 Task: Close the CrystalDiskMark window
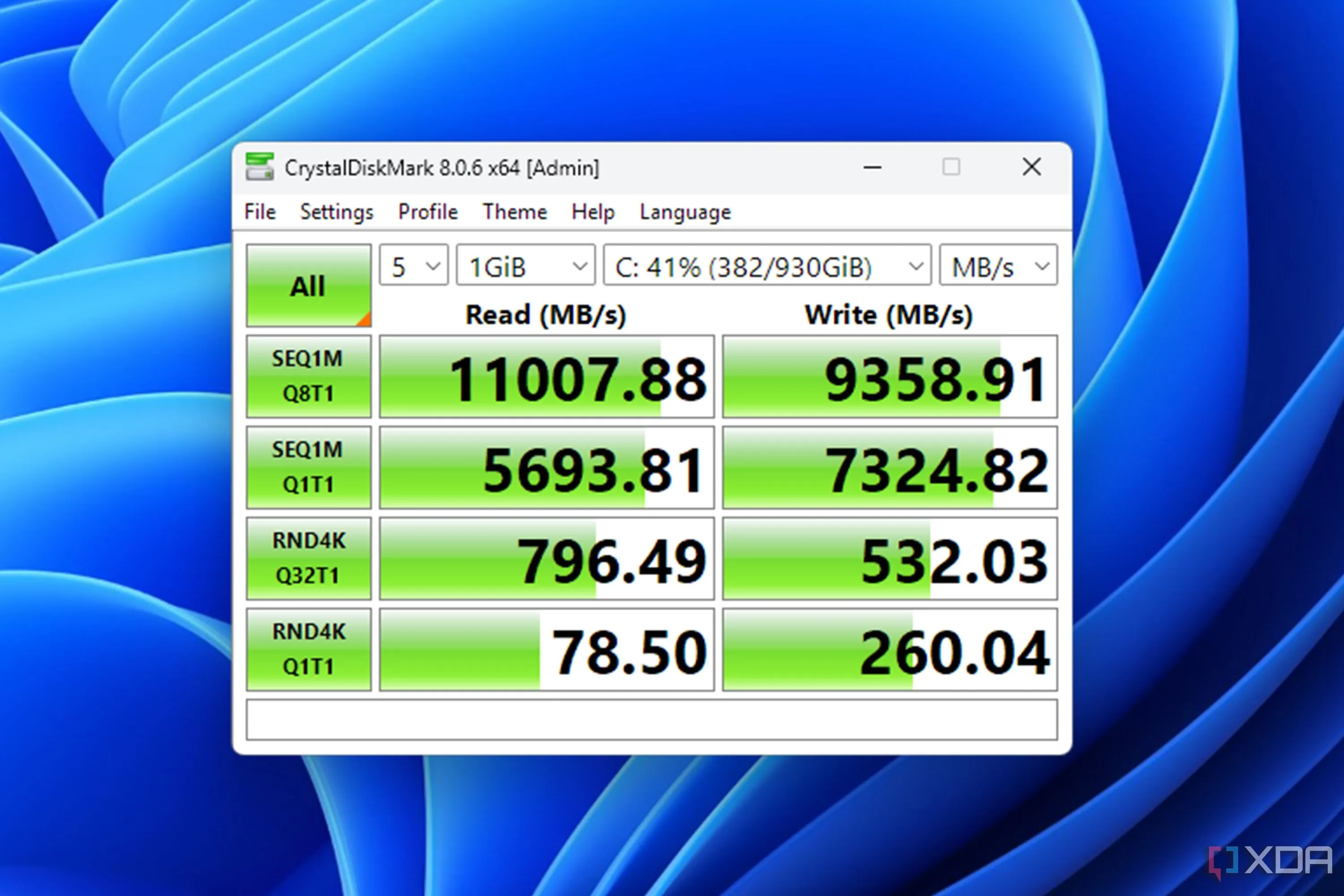coord(1031,167)
